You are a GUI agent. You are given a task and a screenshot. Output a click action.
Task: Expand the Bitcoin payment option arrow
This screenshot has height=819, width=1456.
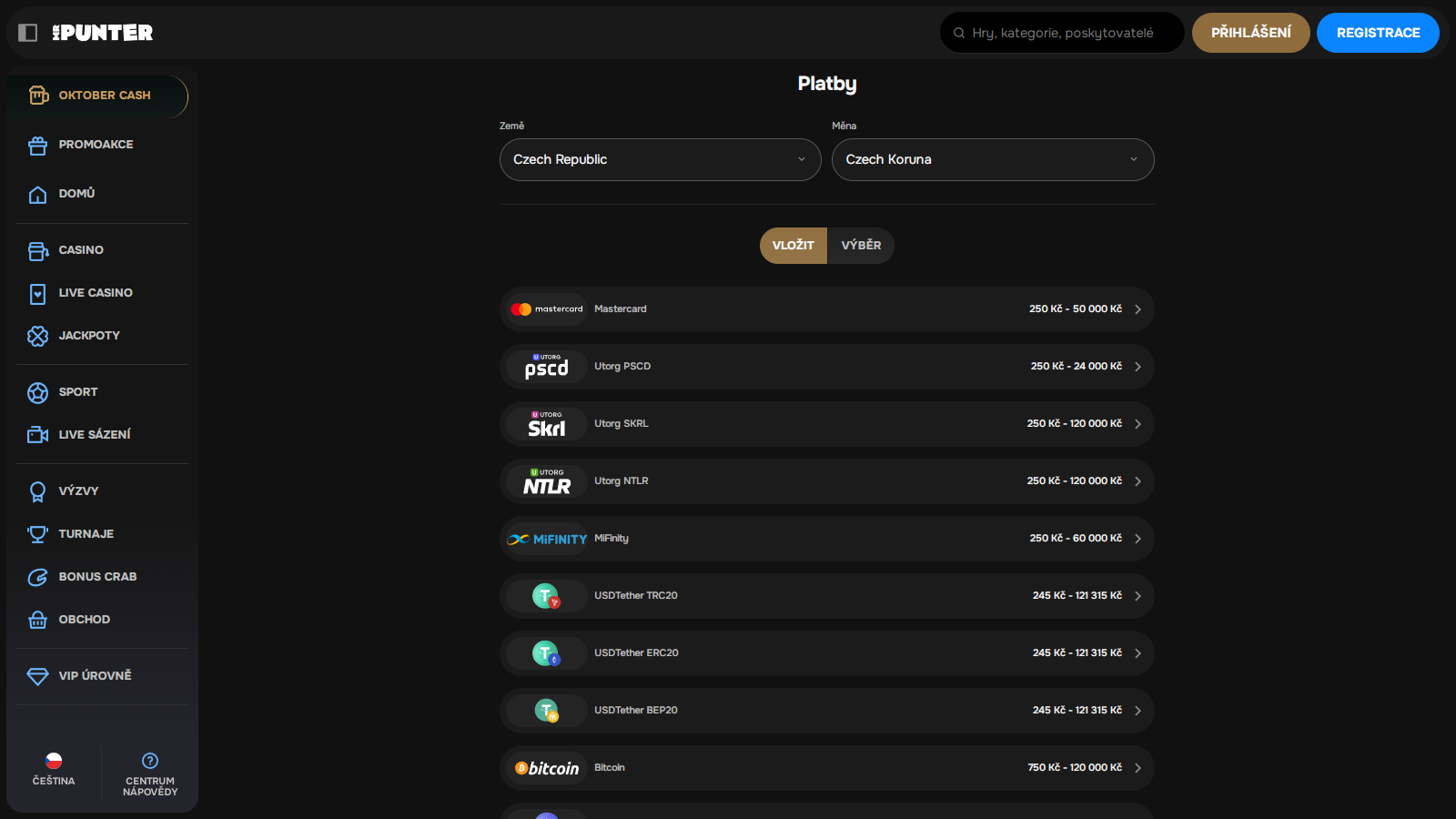(x=1137, y=768)
